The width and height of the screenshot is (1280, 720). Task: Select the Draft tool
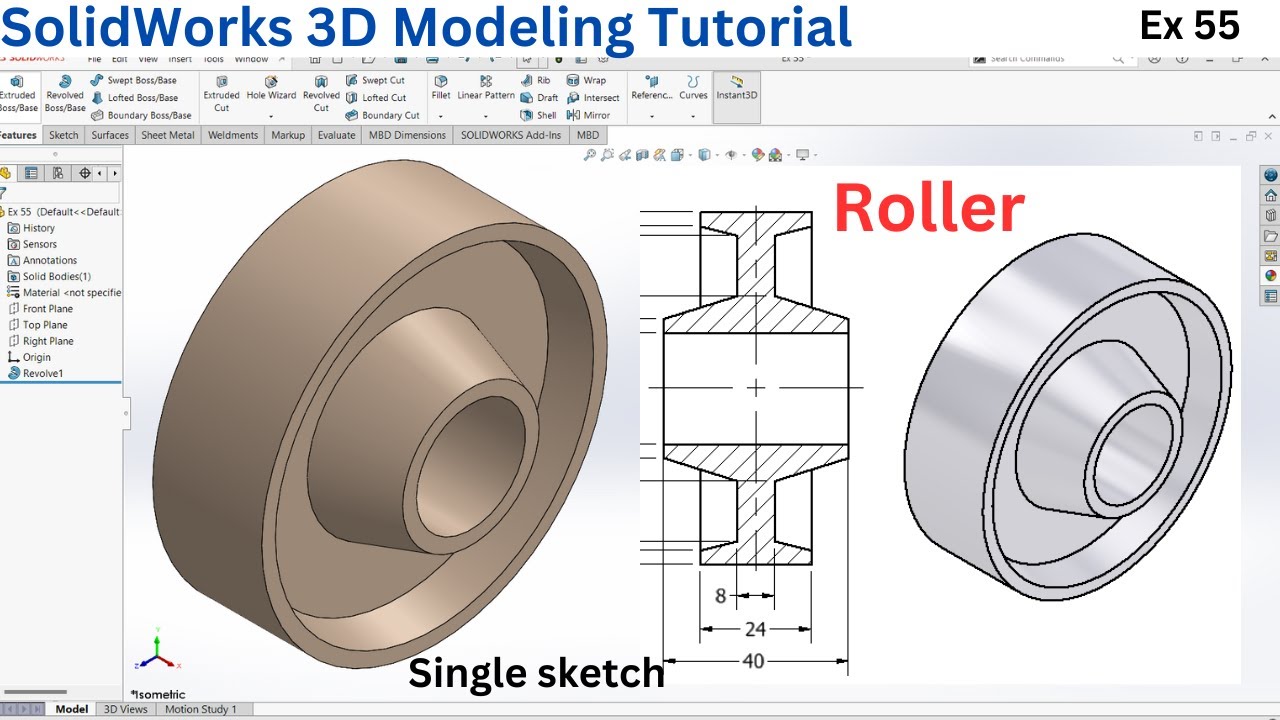[x=539, y=98]
